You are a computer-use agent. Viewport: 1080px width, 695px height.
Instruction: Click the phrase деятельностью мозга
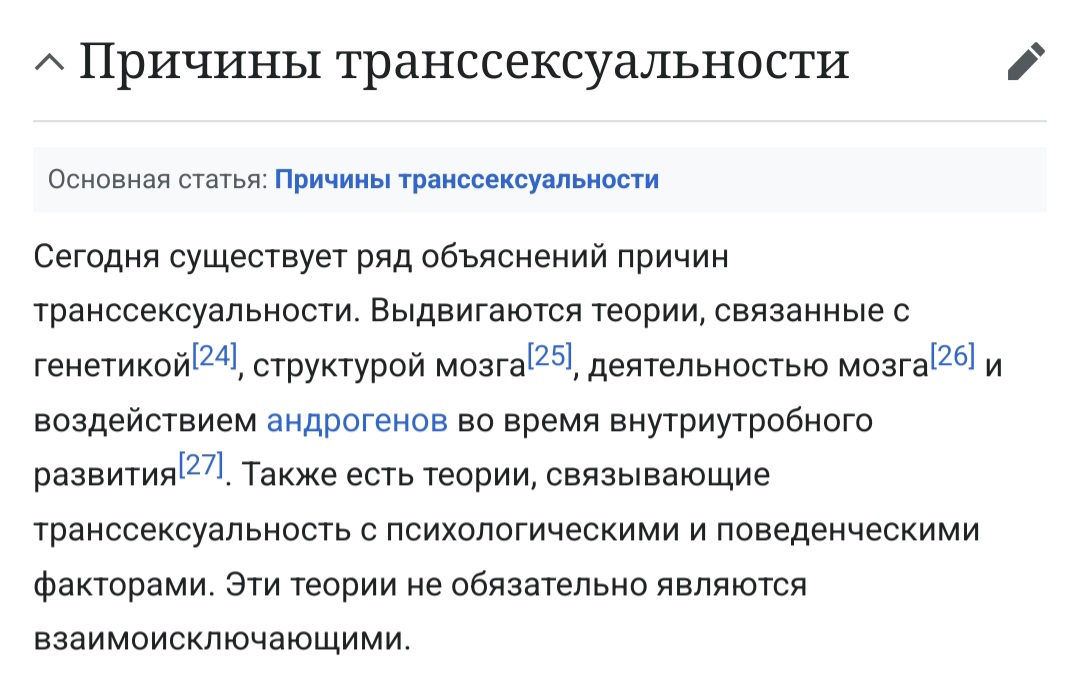[x=758, y=366]
